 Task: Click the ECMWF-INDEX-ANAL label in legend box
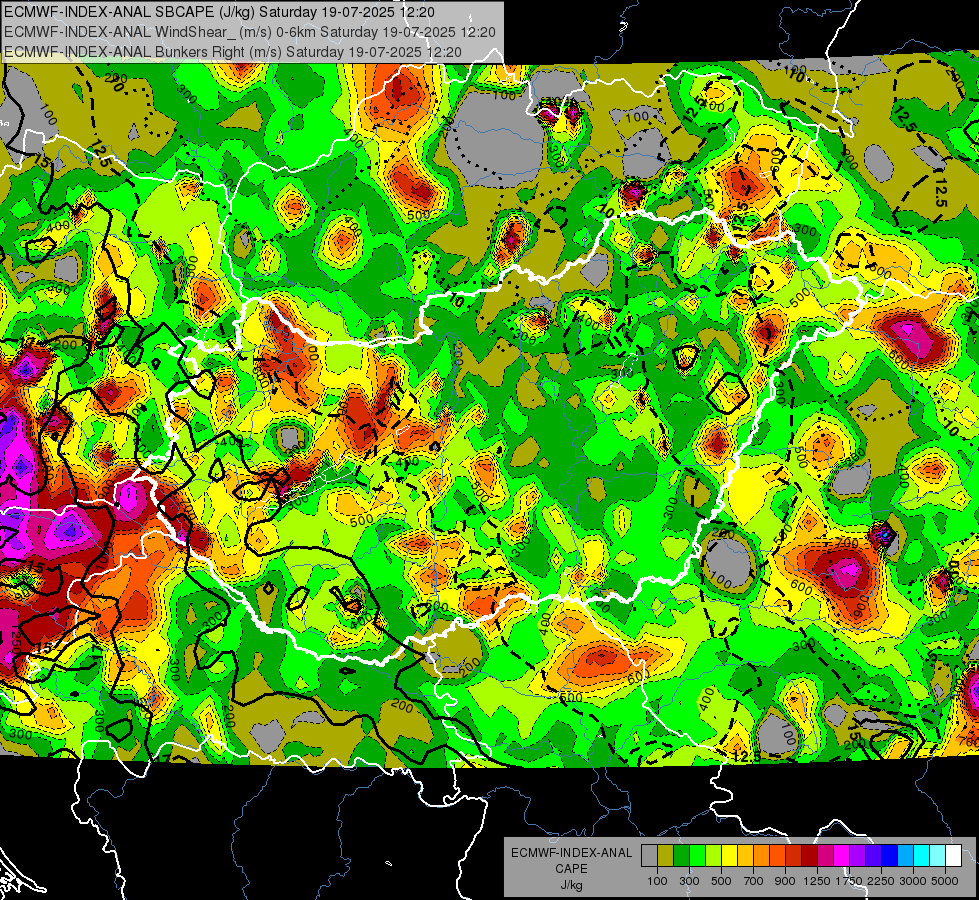571,853
